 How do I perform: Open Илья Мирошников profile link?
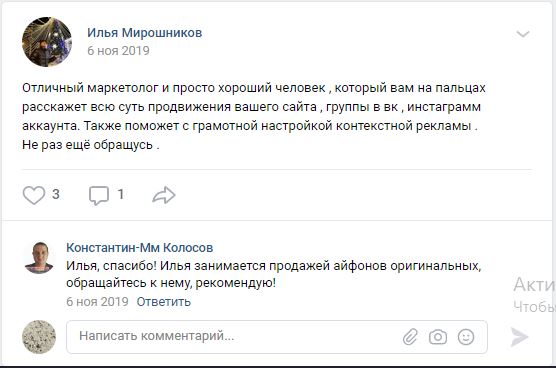coord(145,33)
